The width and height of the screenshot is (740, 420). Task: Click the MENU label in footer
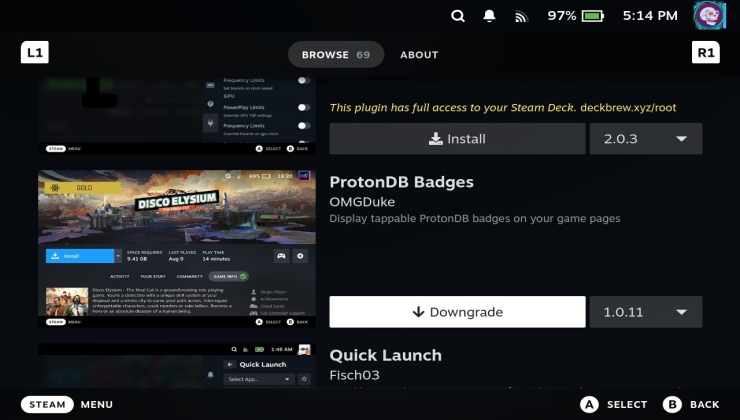97,404
